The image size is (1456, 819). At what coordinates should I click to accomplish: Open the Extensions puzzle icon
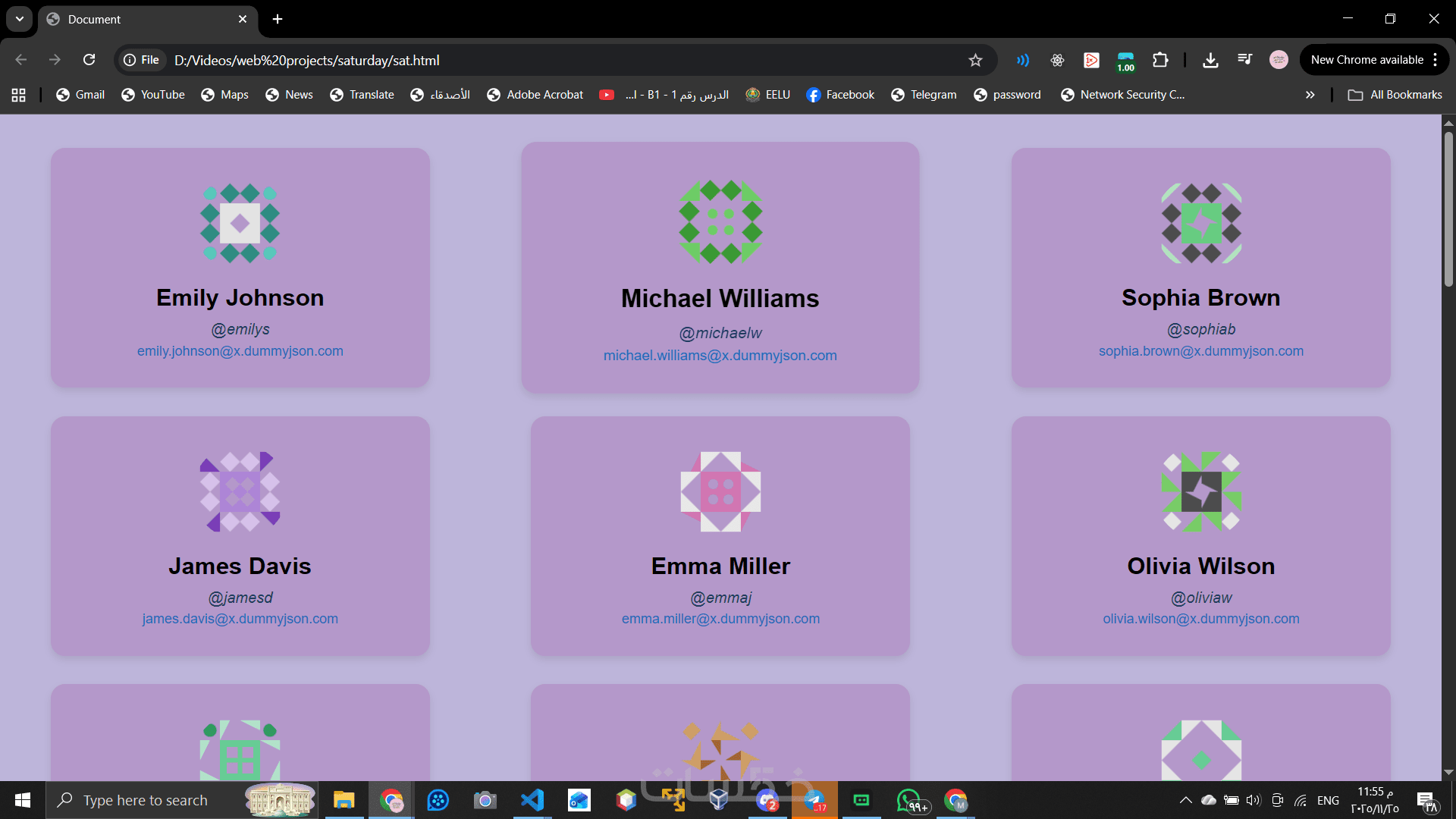point(1160,60)
